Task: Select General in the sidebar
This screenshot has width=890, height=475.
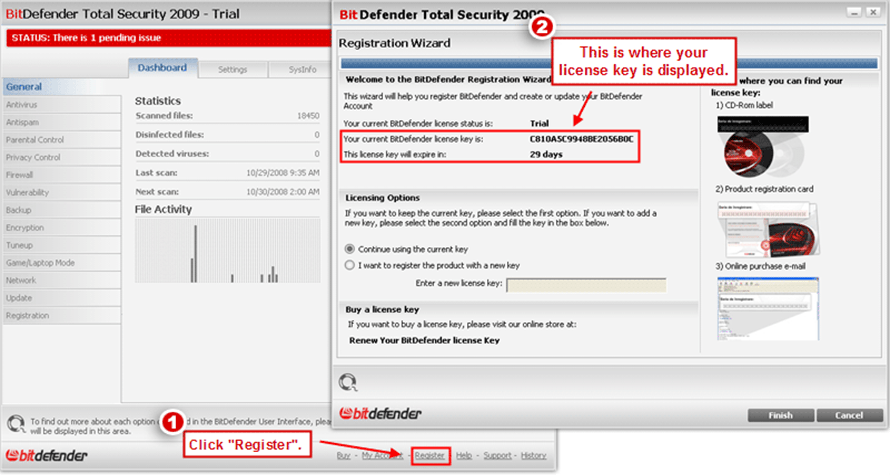Action: point(61,87)
